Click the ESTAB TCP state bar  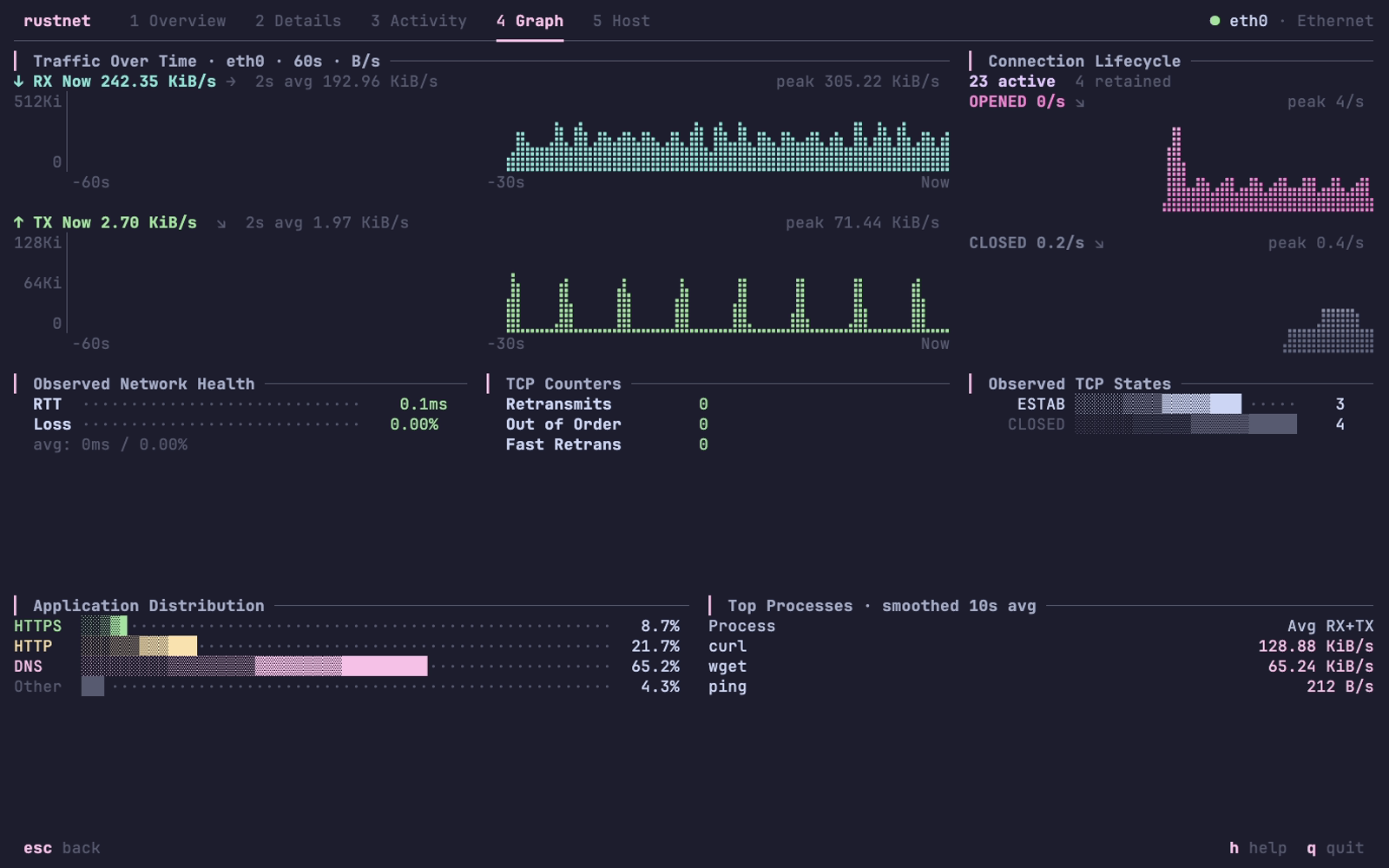click(x=1158, y=404)
